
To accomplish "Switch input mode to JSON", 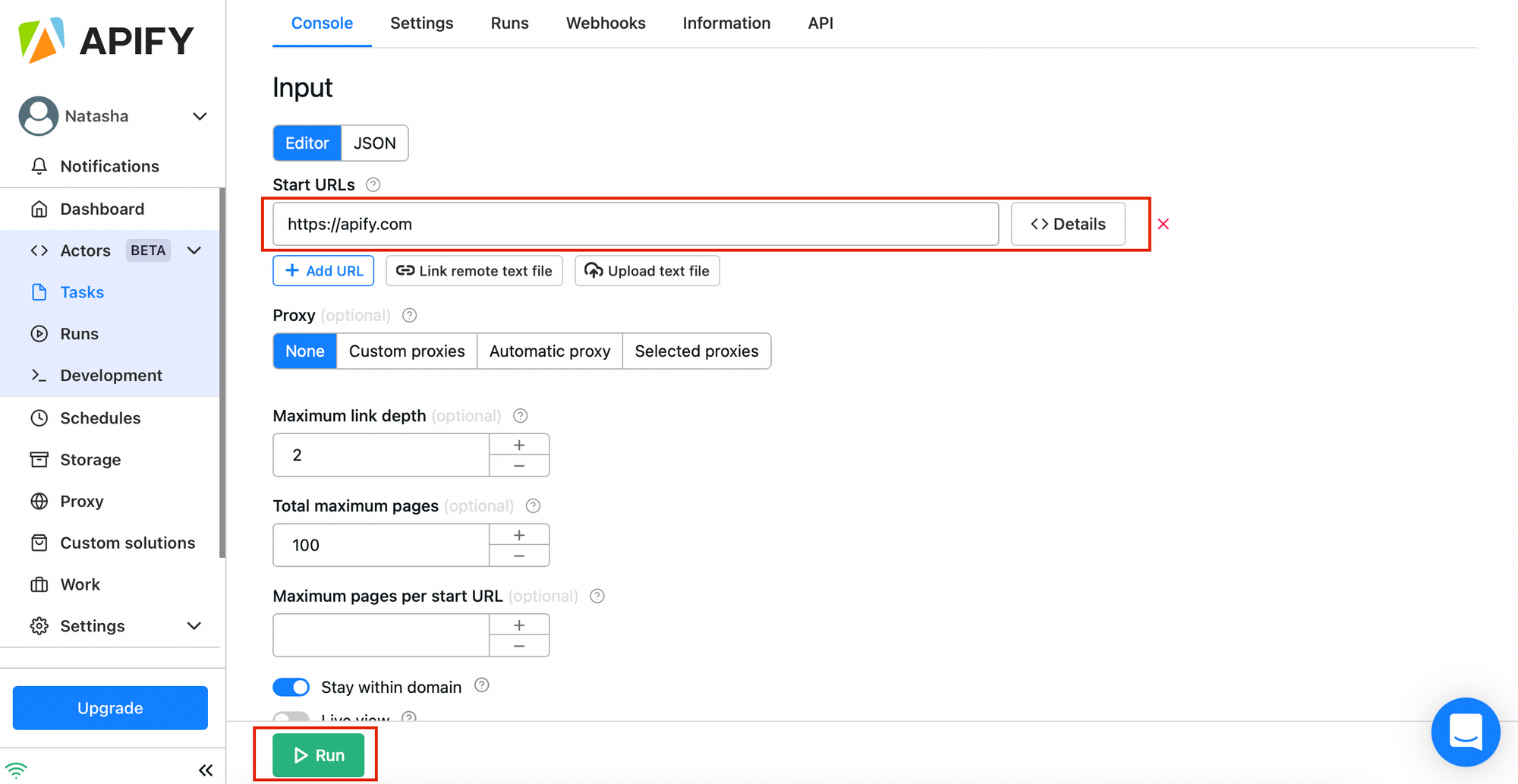I will pyautogui.click(x=375, y=143).
